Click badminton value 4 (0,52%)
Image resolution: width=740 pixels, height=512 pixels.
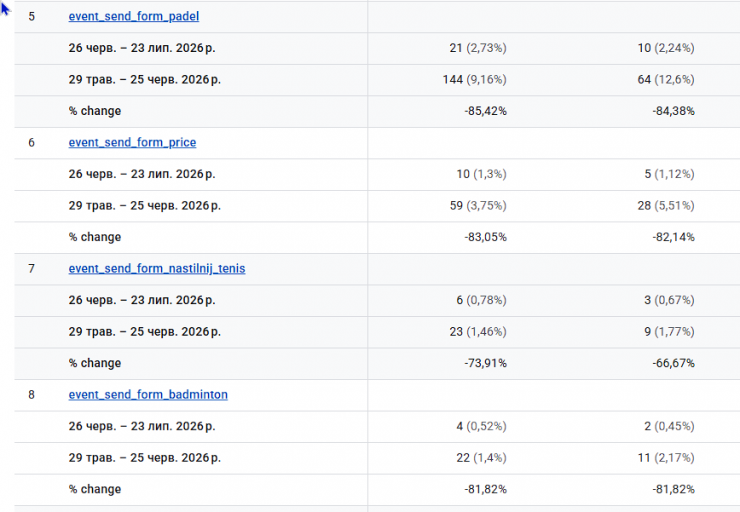coord(481,426)
